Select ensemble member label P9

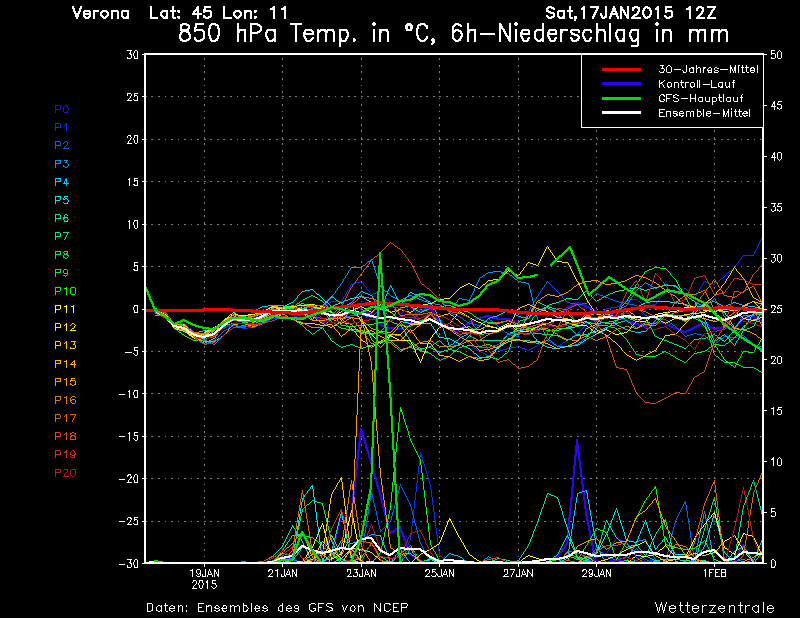tap(62, 273)
